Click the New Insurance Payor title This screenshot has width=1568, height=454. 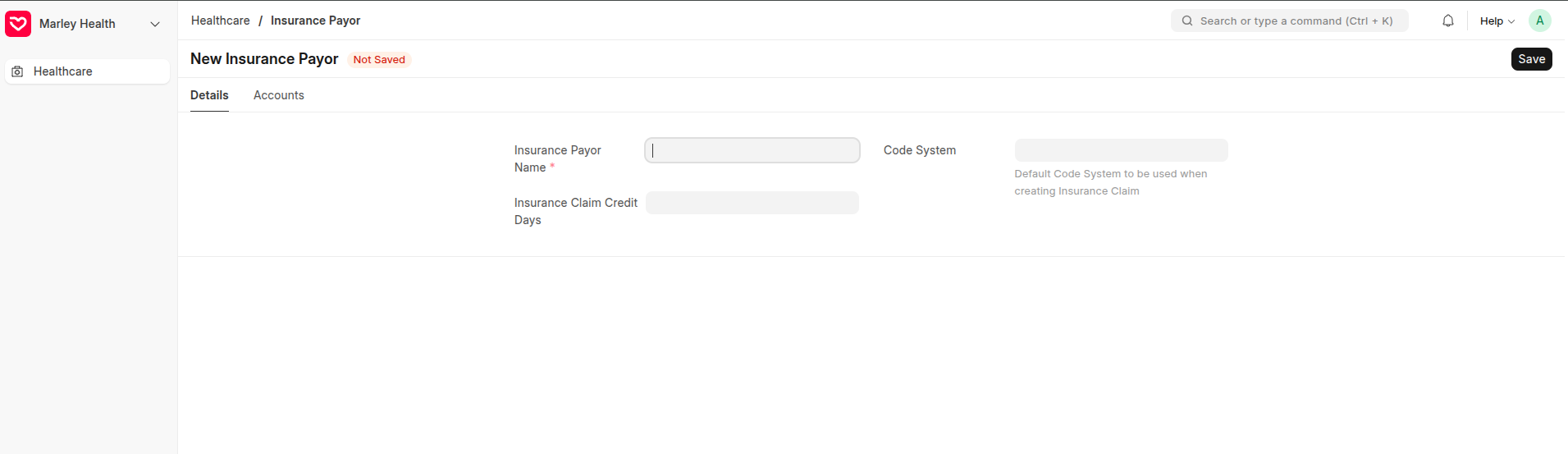click(264, 59)
